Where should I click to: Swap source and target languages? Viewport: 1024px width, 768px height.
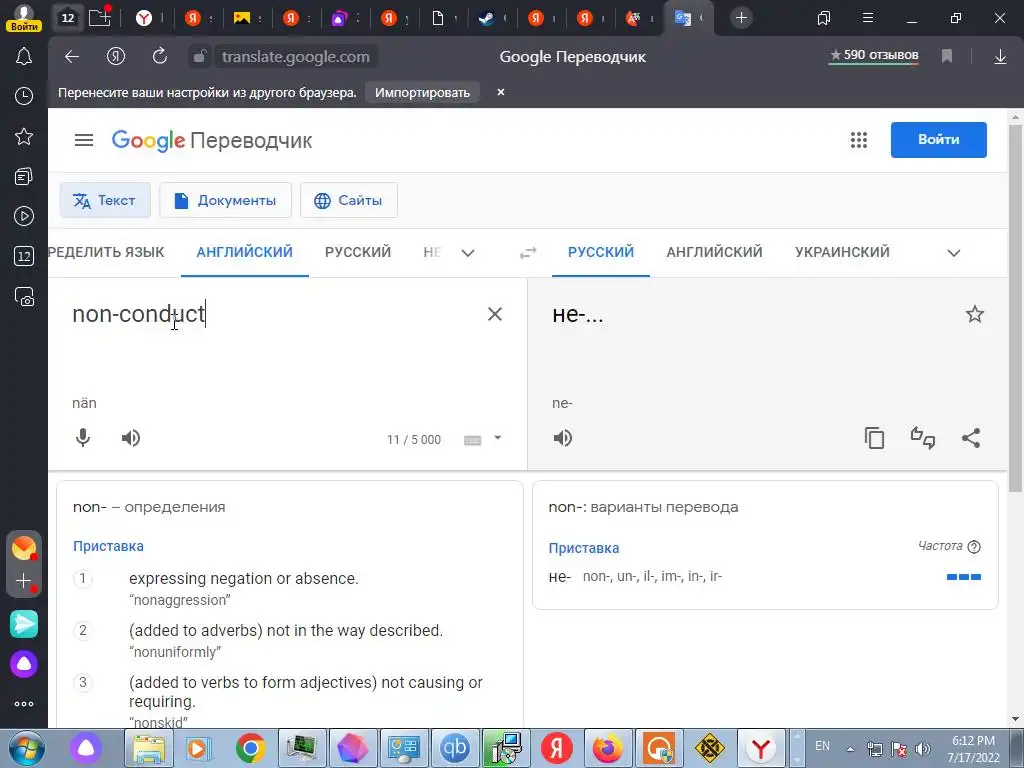528,253
